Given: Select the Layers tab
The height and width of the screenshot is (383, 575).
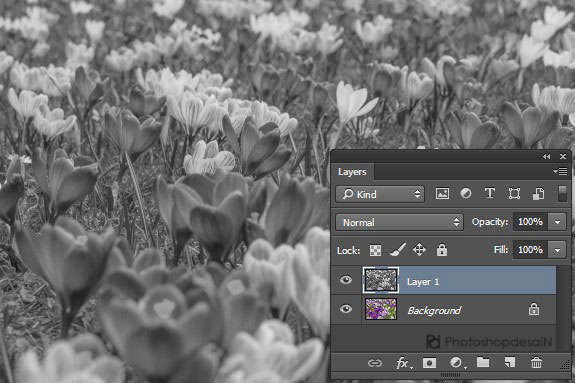Looking at the screenshot, I should [x=352, y=172].
